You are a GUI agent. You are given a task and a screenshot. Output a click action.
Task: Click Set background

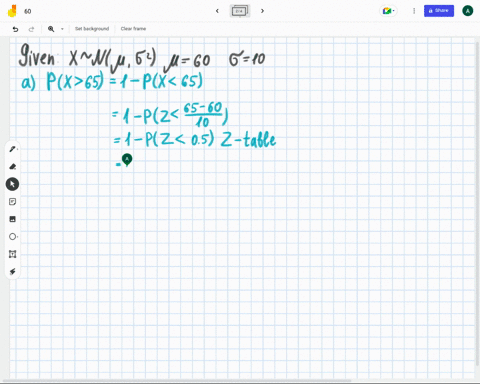(x=92, y=29)
